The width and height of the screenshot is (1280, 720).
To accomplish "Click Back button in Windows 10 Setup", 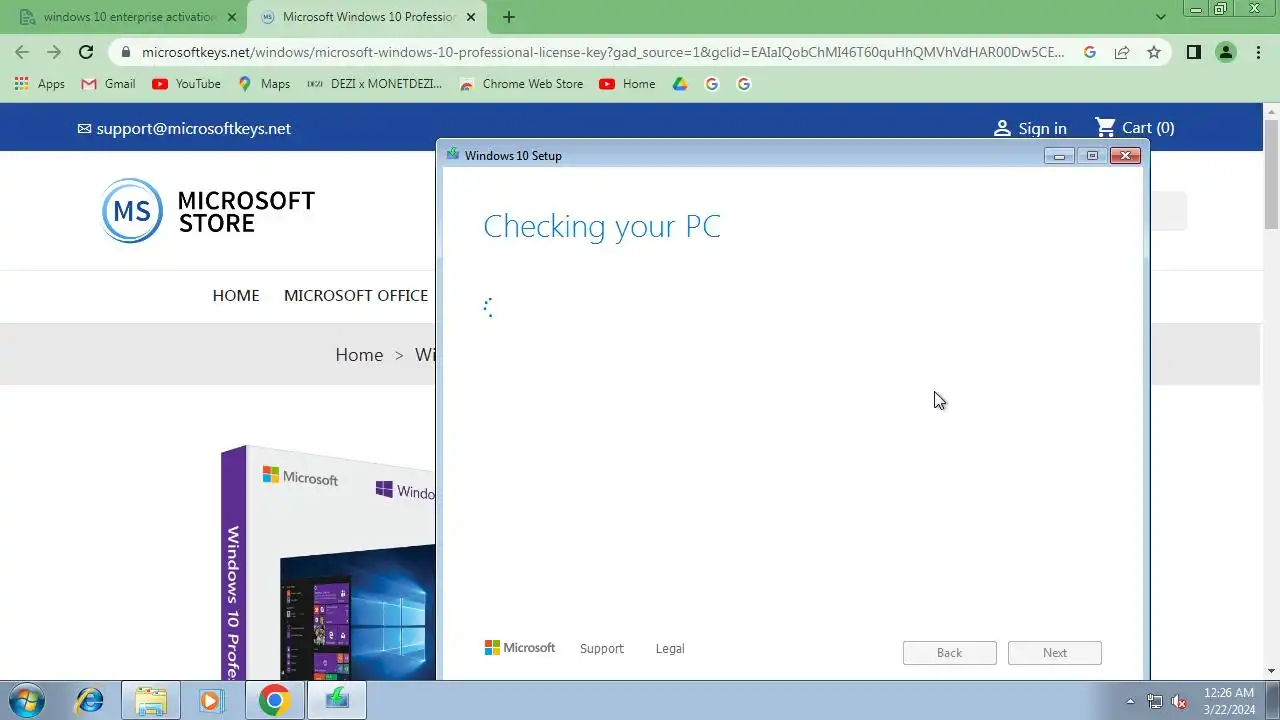I will coord(950,653).
